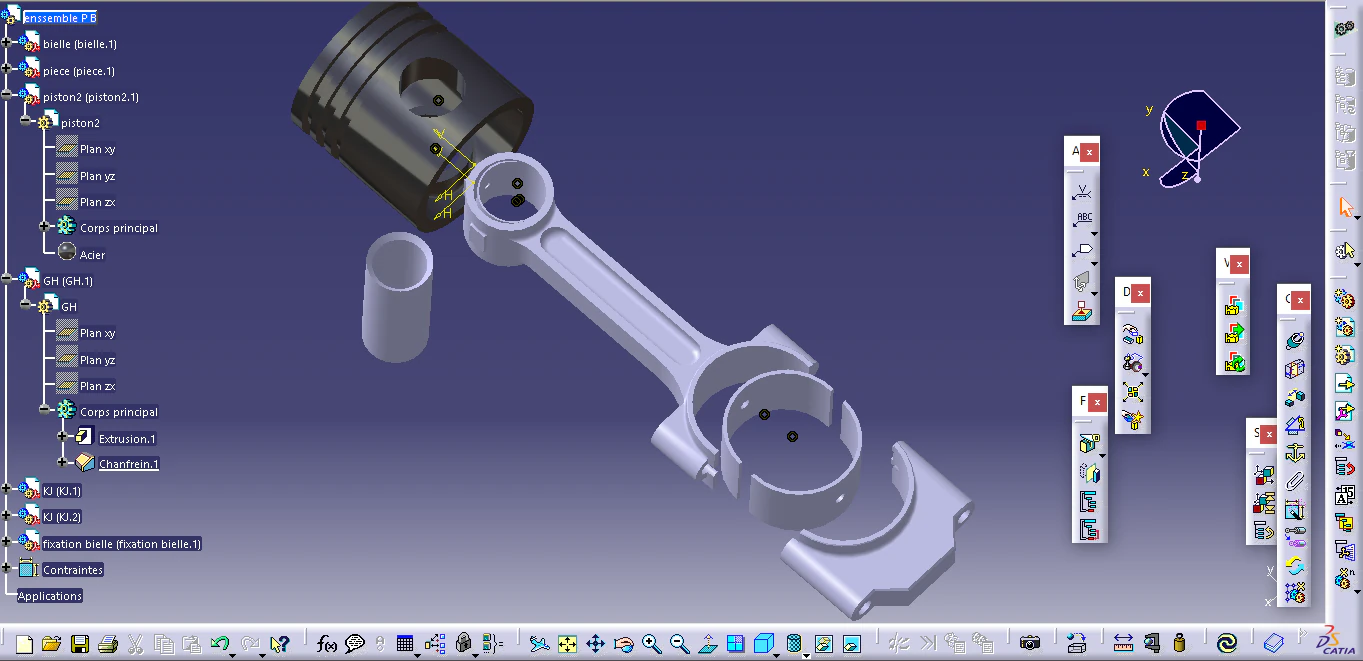Click the Zoom Out magnifier icon

[x=679, y=643]
